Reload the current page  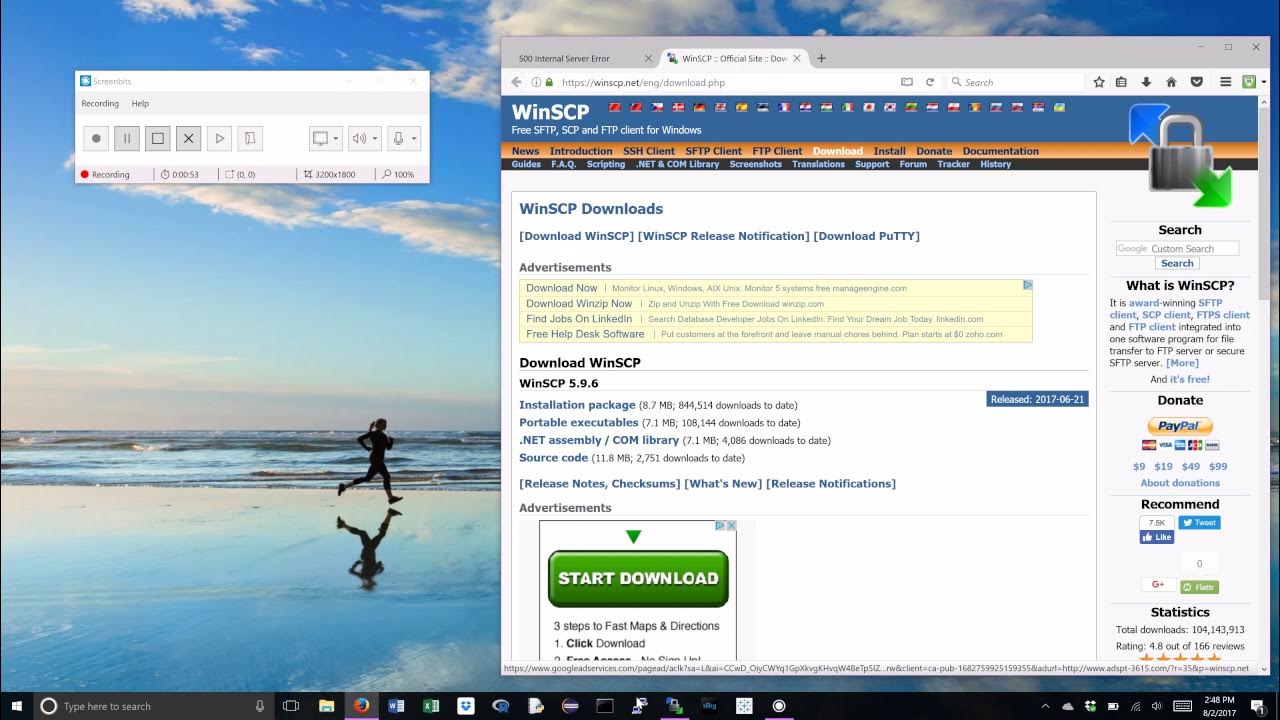tap(929, 82)
